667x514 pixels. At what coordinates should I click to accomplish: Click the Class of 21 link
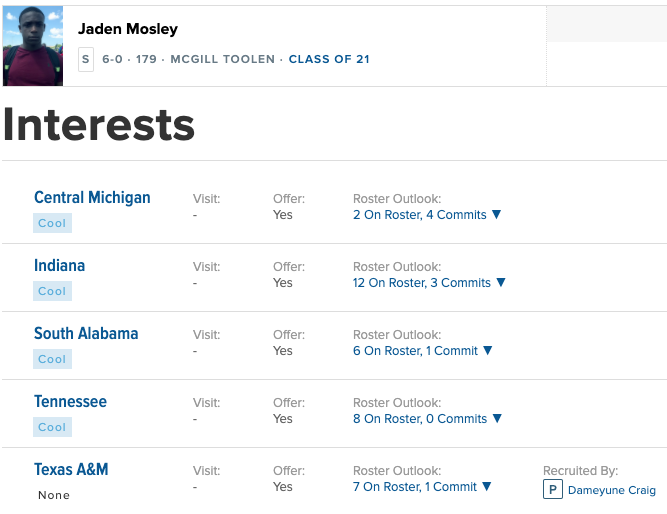coord(329,59)
